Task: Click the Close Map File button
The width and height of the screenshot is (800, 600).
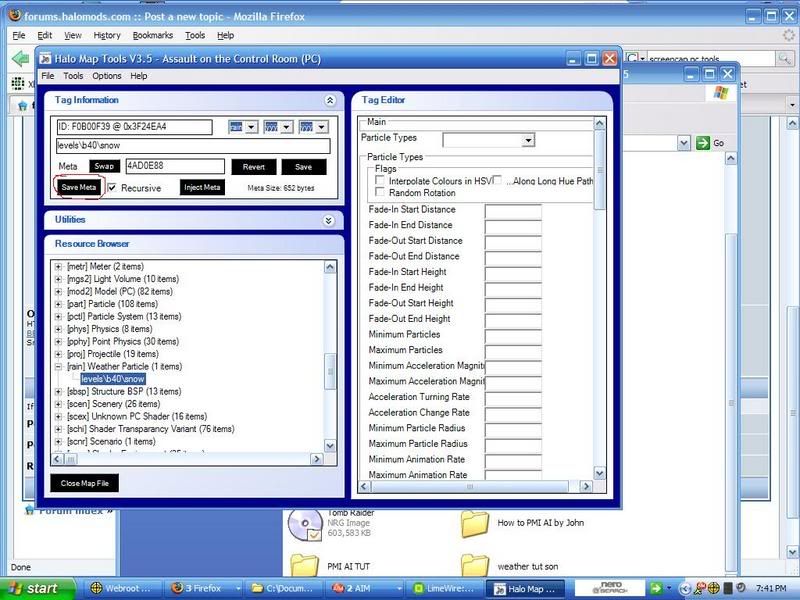Action: coord(85,483)
